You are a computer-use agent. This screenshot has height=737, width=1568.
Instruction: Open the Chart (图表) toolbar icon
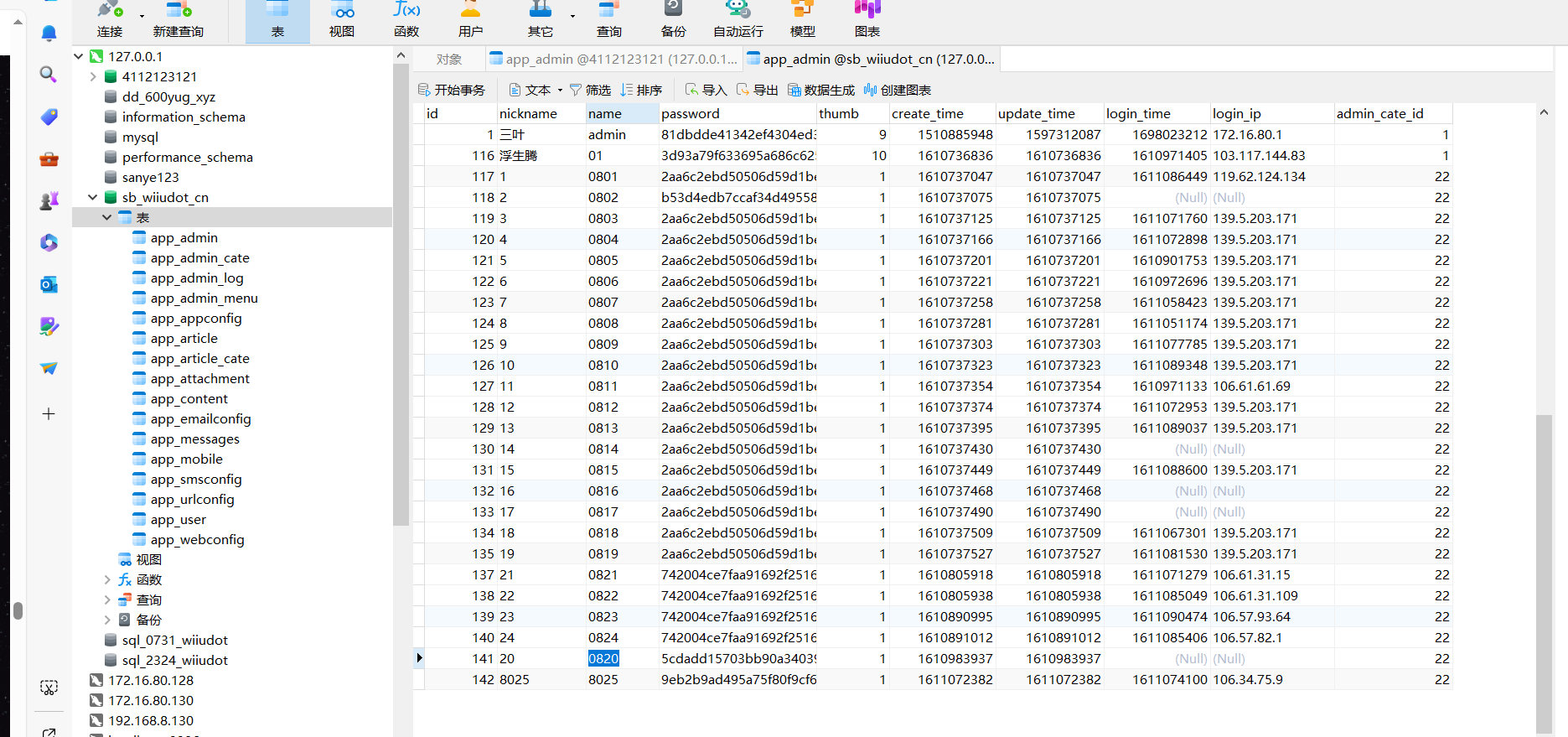click(x=867, y=20)
